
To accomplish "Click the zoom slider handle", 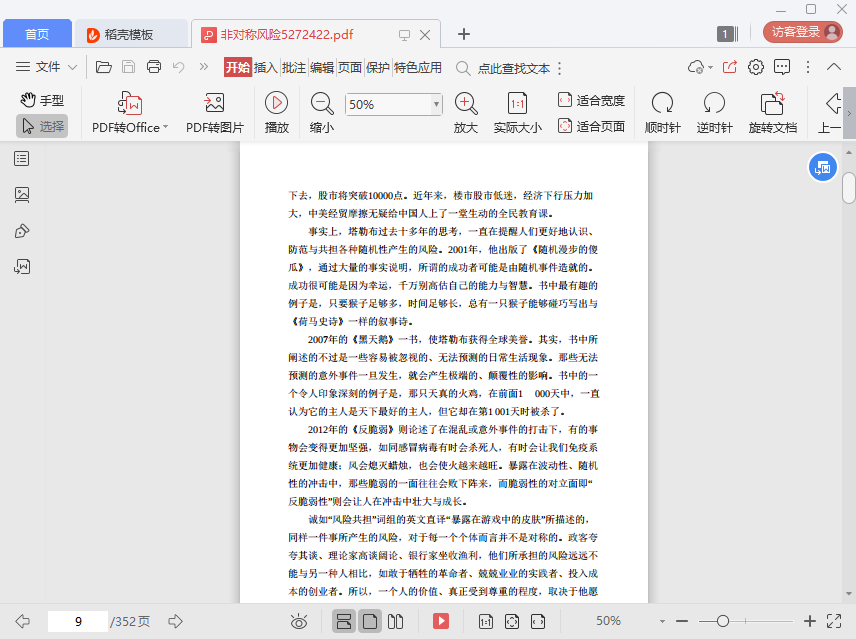I will pos(723,621).
